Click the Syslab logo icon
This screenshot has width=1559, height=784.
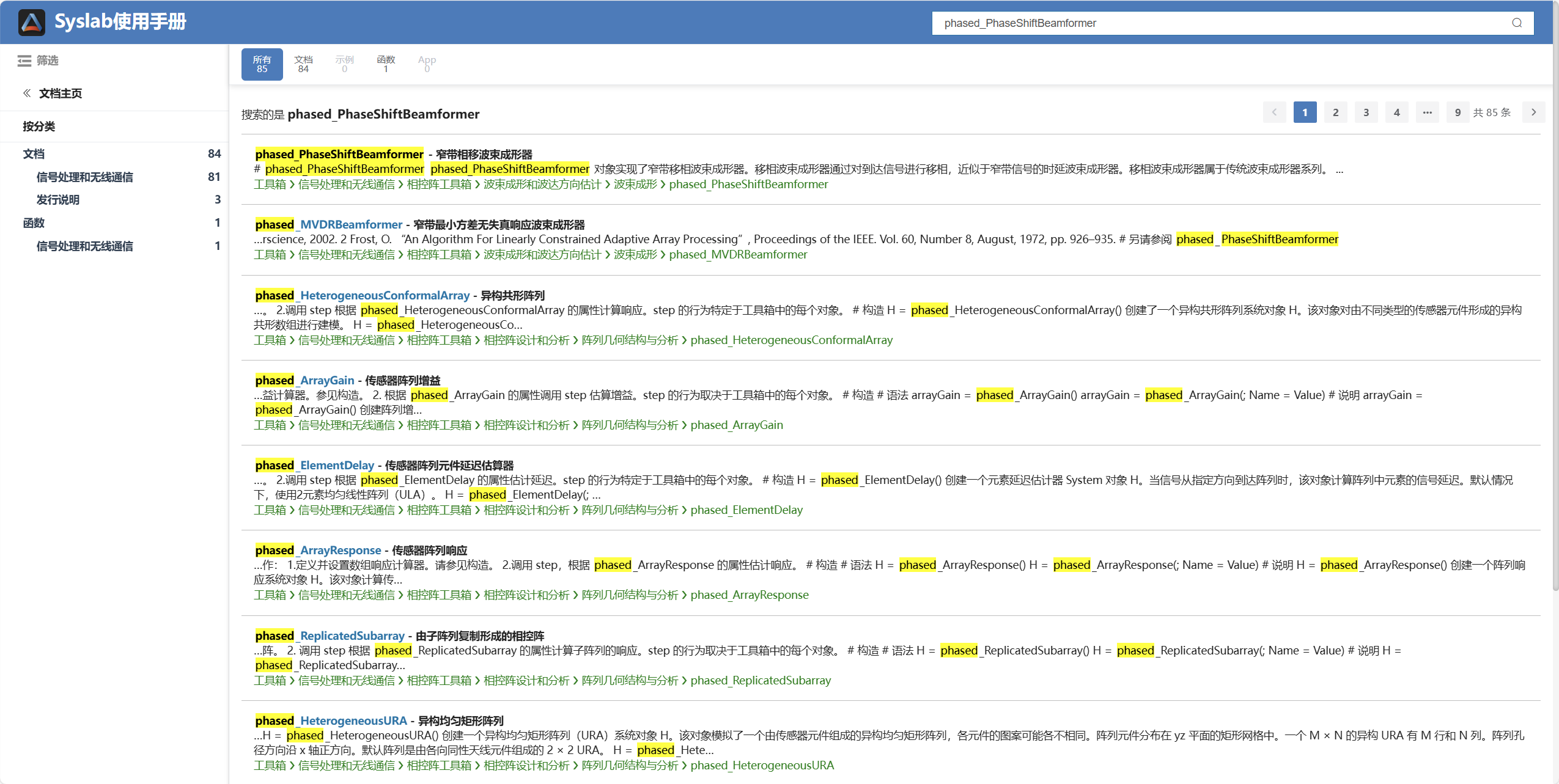32,23
